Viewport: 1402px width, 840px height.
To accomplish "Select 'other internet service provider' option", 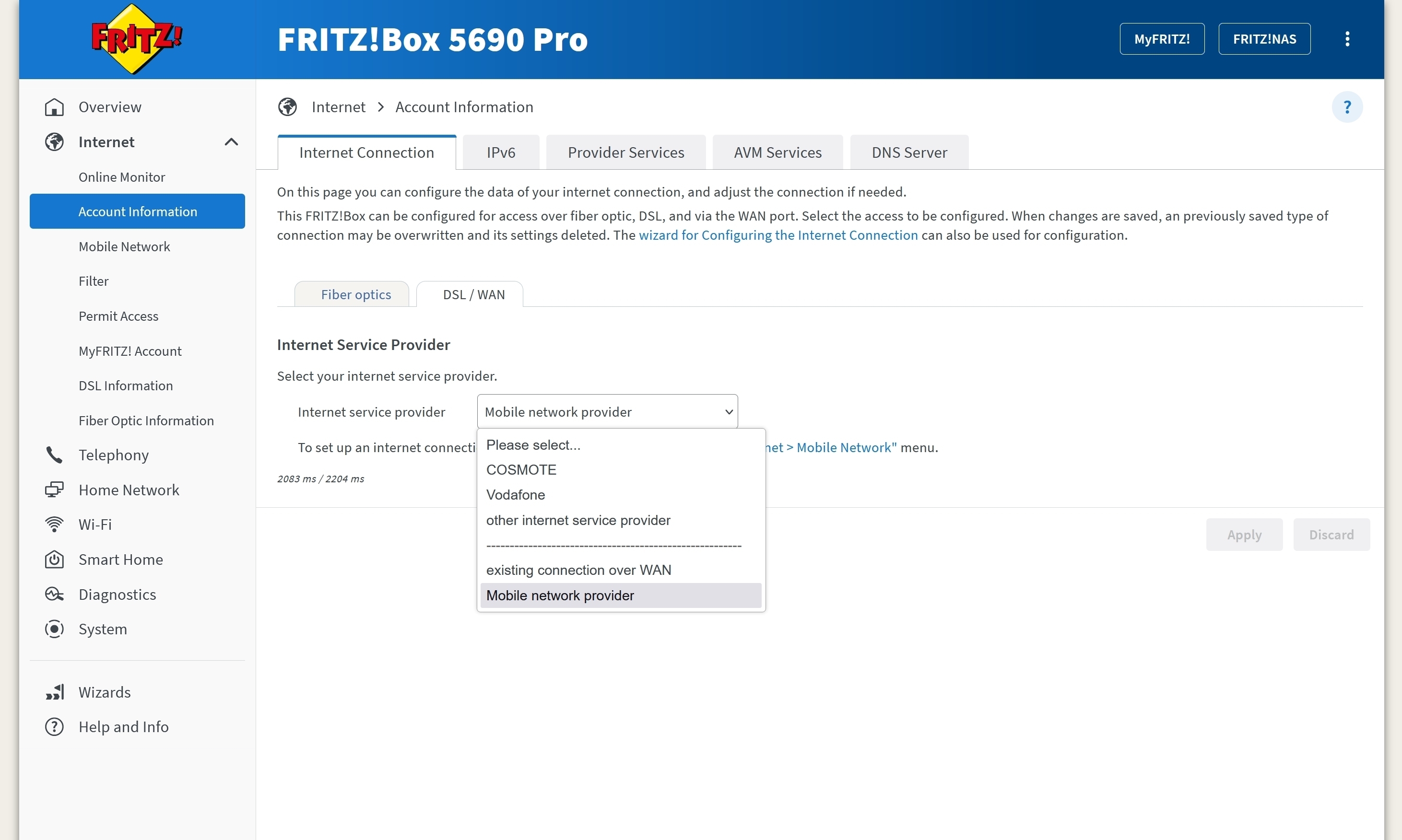I will pos(621,520).
